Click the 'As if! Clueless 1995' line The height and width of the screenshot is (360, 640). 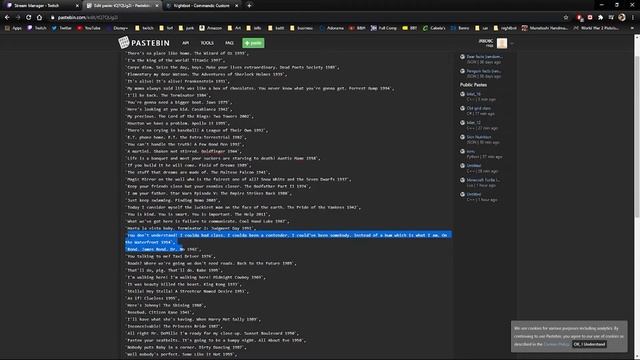pos(152,298)
